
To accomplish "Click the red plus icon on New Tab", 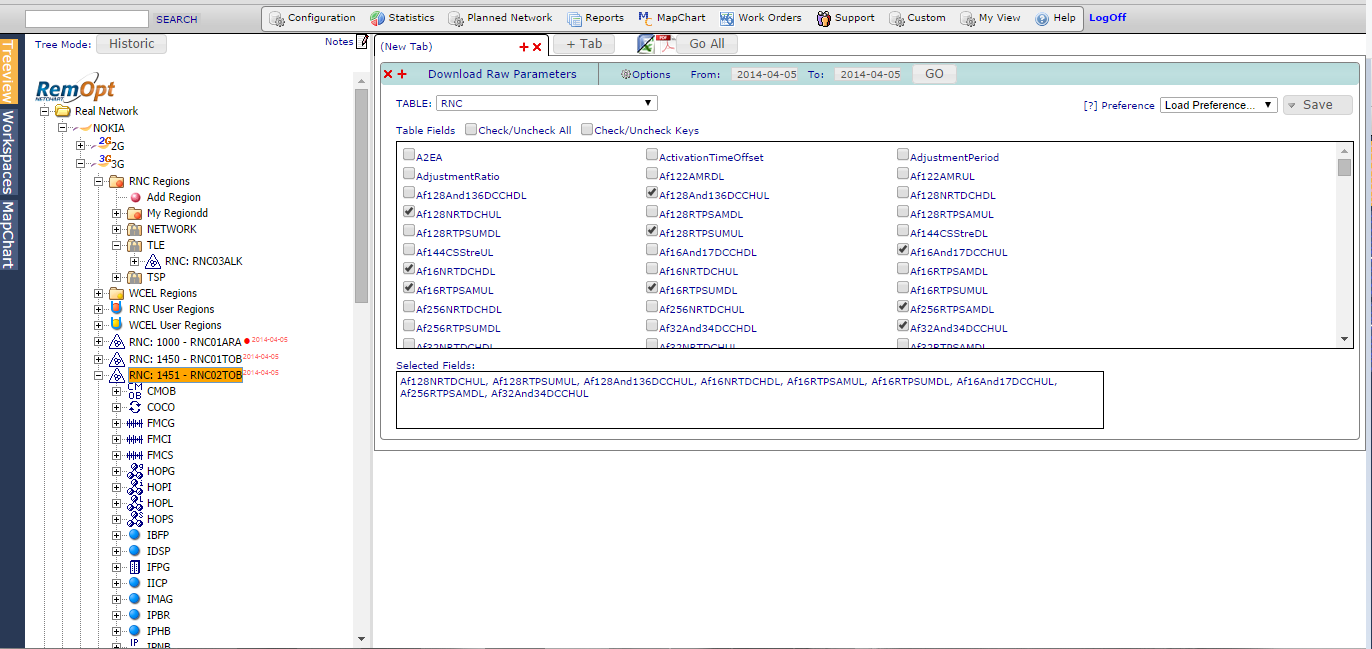I will coord(523,47).
